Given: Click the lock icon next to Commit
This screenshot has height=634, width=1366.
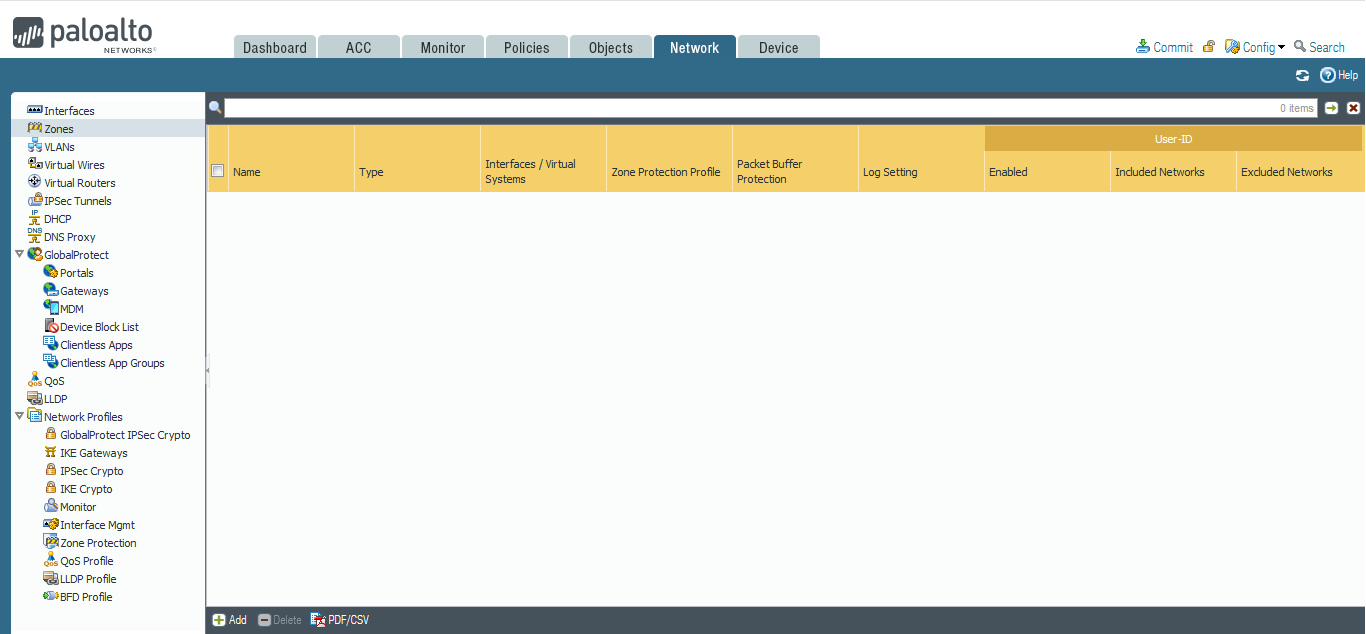Looking at the screenshot, I should pos(1209,47).
